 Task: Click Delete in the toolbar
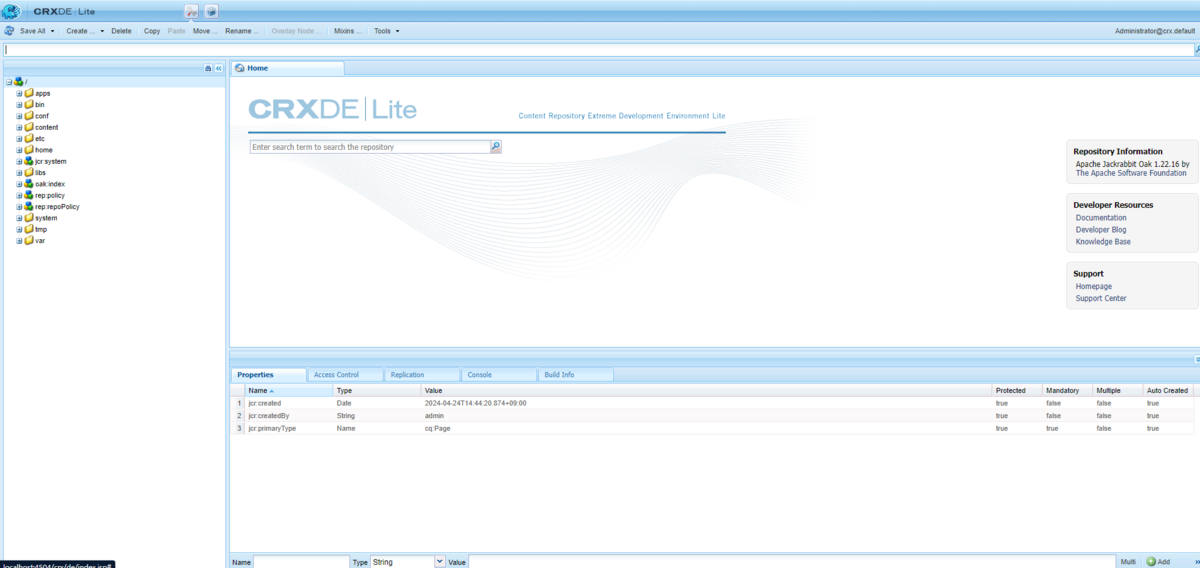click(x=121, y=31)
